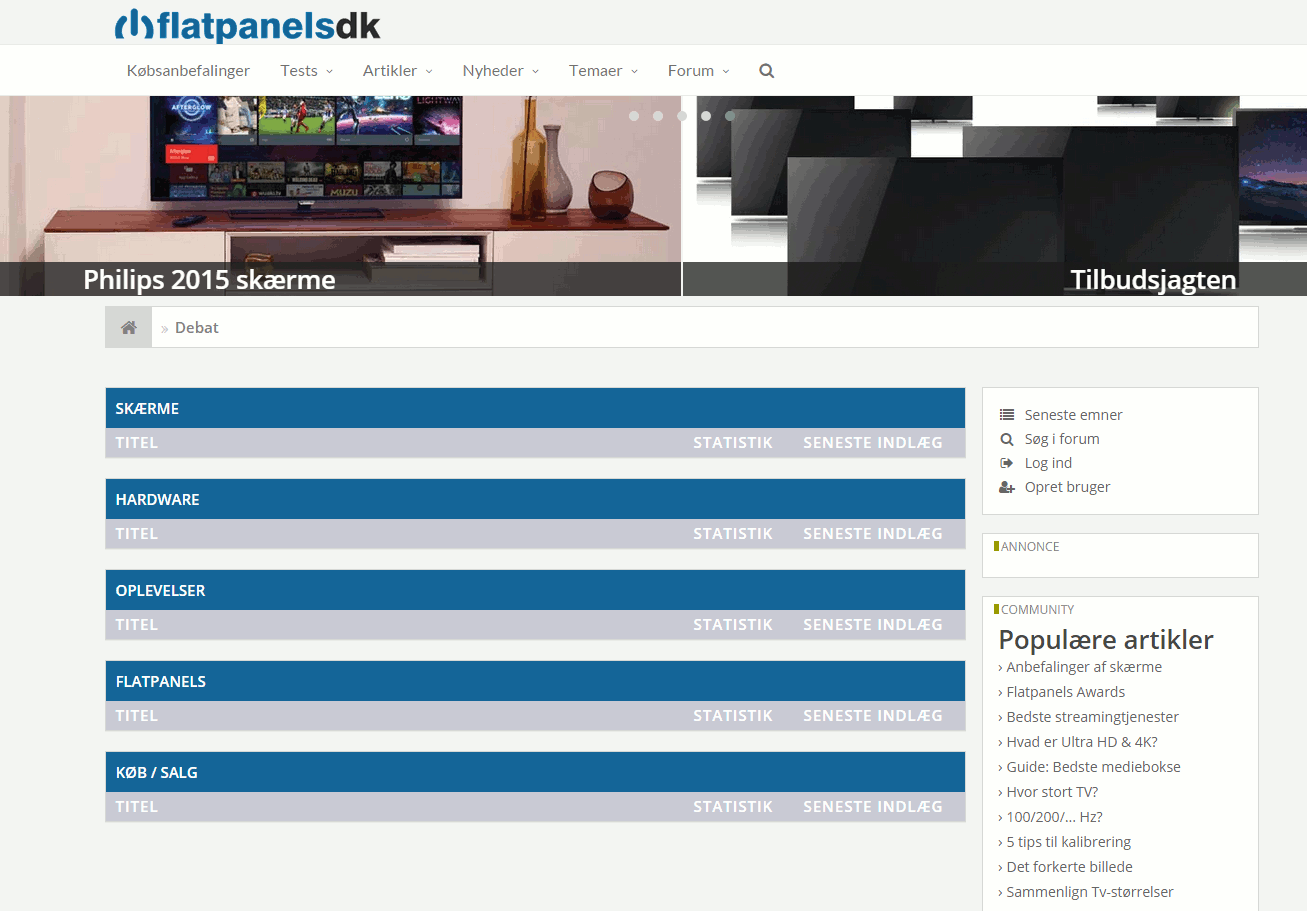Viewport: 1307px width, 911px height.
Task: Open the Tilbudsjagten banner slide
Action: click(1152, 279)
